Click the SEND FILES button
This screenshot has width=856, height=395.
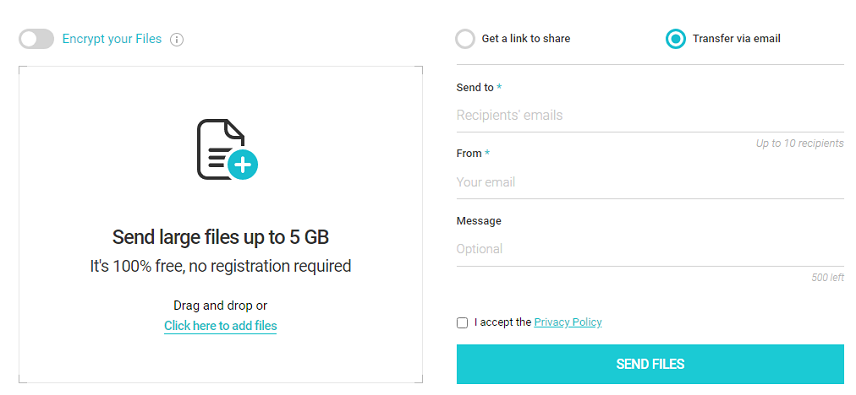(x=650, y=364)
